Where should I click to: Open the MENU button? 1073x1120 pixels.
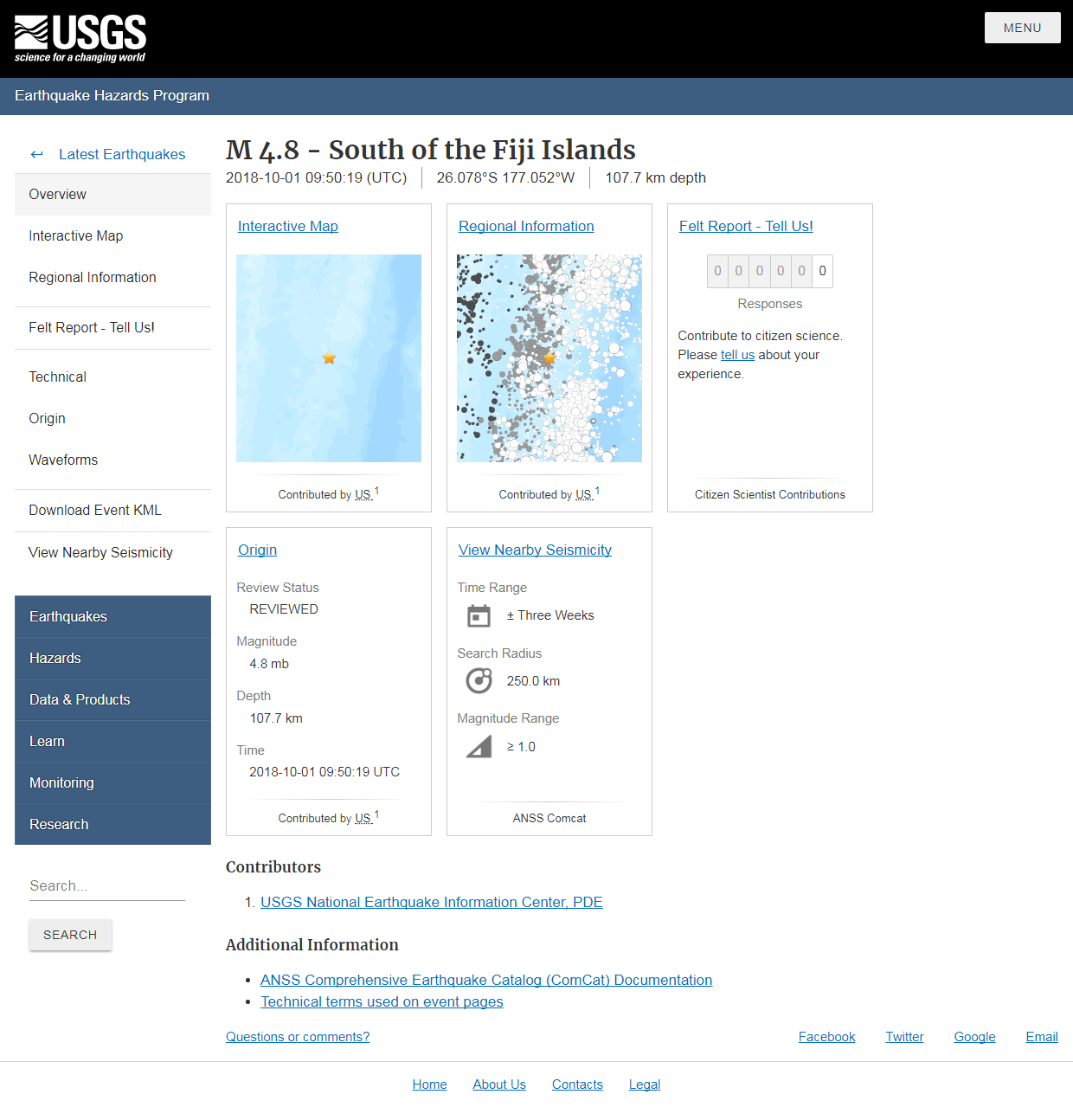[1022, 28]
